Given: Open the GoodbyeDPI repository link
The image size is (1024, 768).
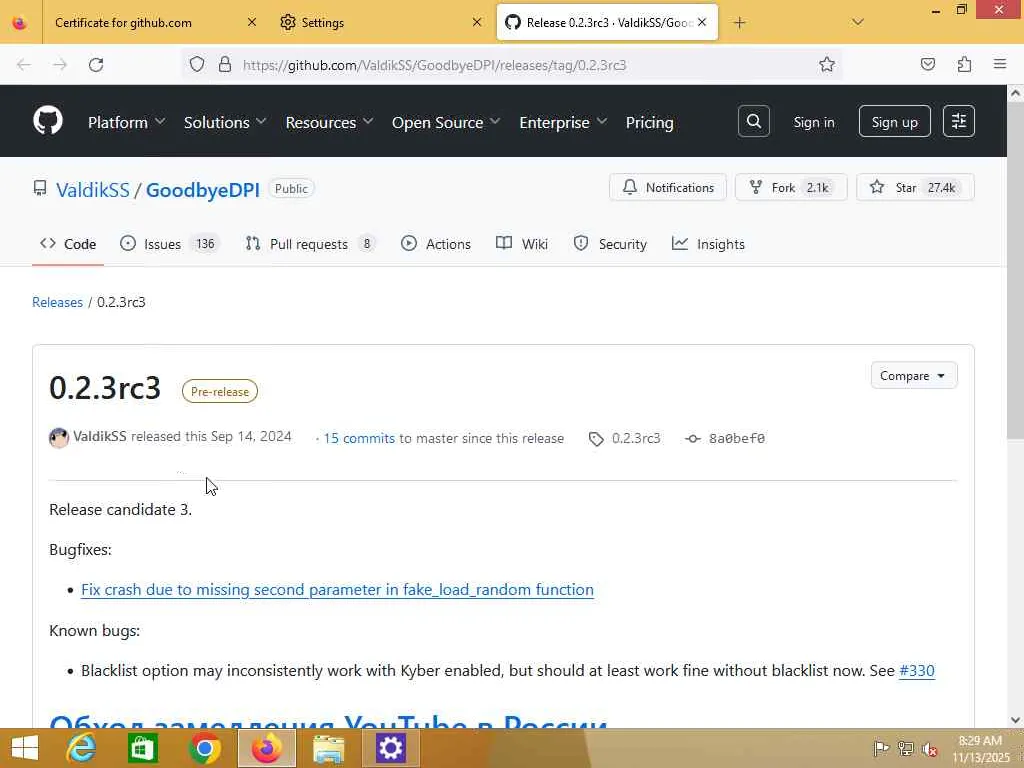Looking at the screenshot, I should click(x=202, y=190).
